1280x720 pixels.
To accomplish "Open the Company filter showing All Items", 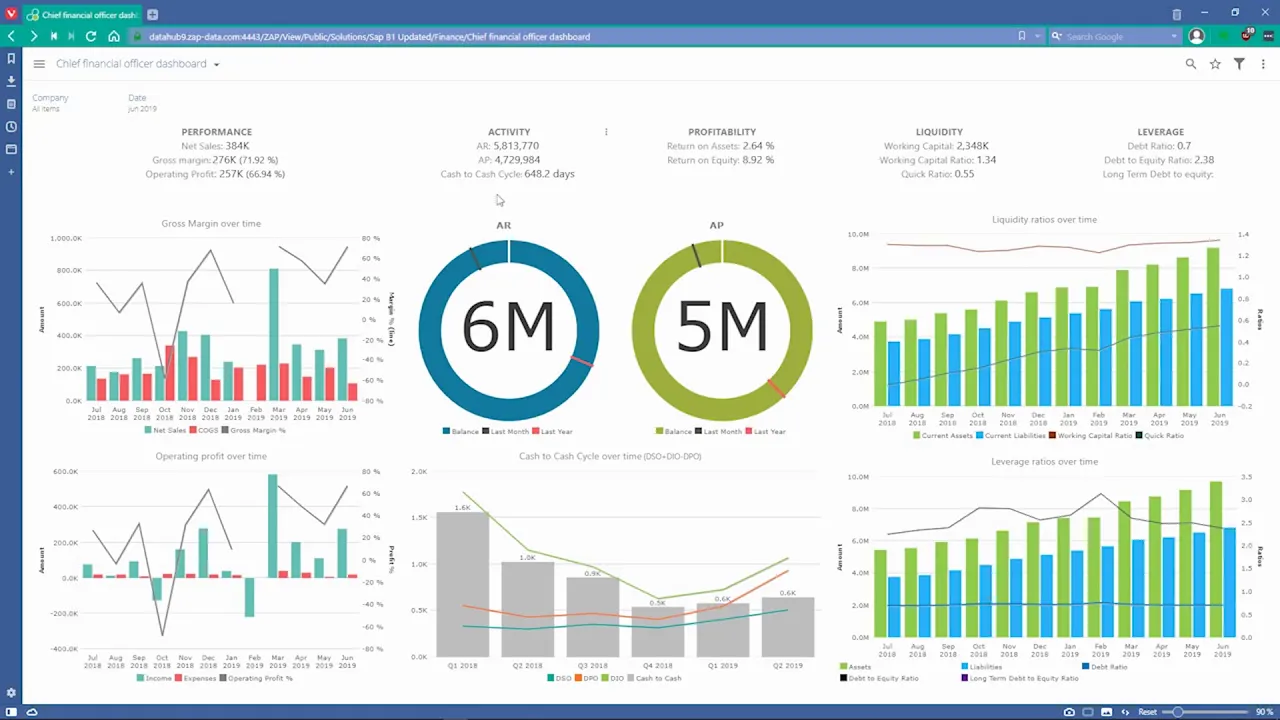I will [50, 103].
